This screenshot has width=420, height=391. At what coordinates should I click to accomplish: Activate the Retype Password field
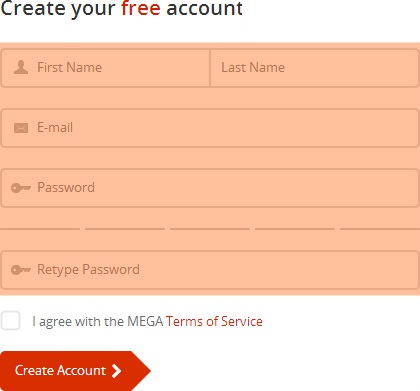click(210, 270)
